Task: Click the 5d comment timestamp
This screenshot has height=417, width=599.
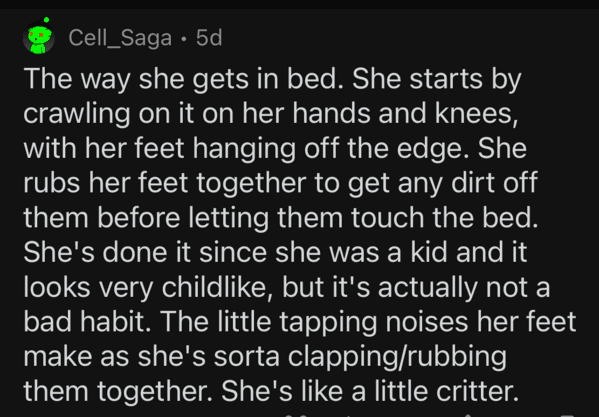Action: pos(209,38)
